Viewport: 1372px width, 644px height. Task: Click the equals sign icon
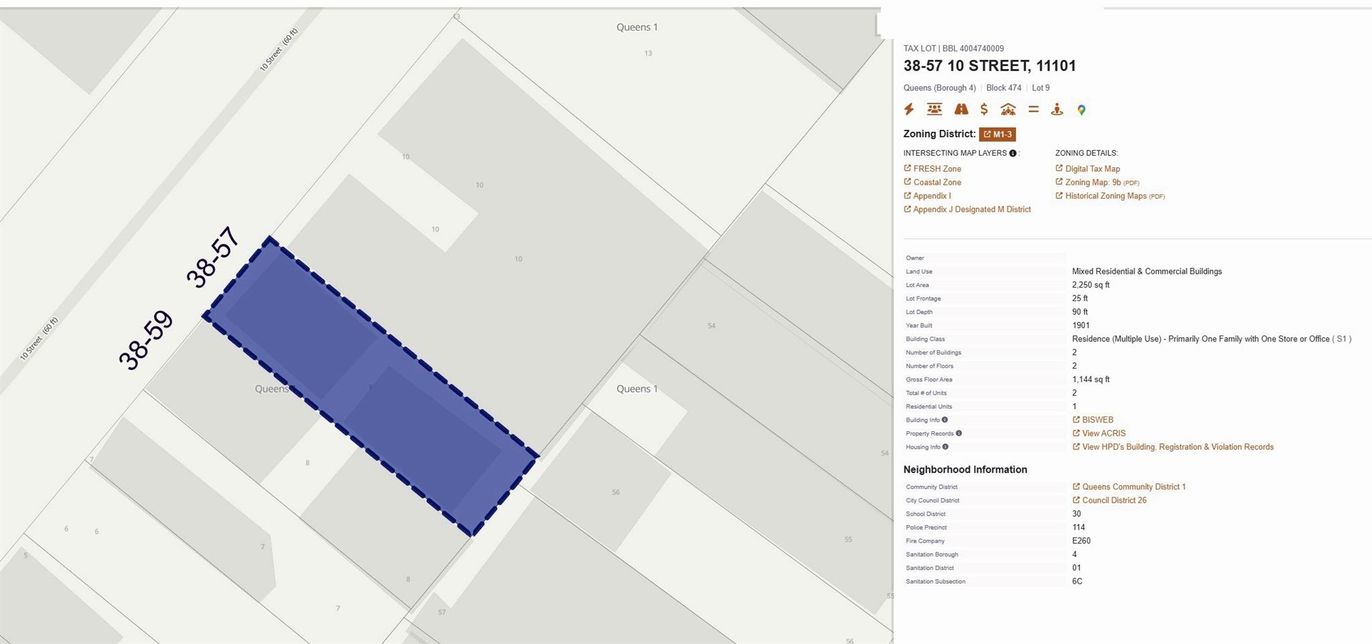1033,110
